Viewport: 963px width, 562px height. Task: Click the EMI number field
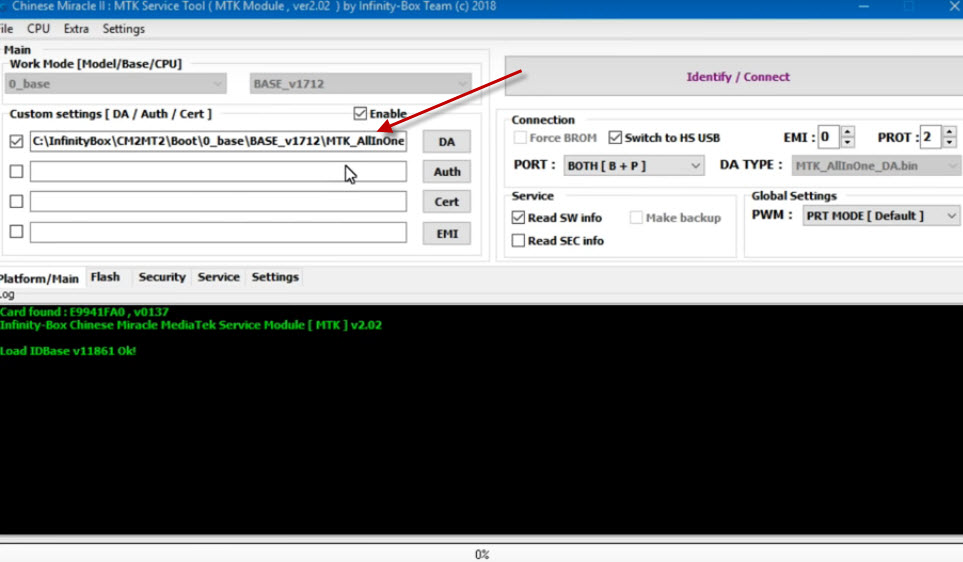click(828, 137)
